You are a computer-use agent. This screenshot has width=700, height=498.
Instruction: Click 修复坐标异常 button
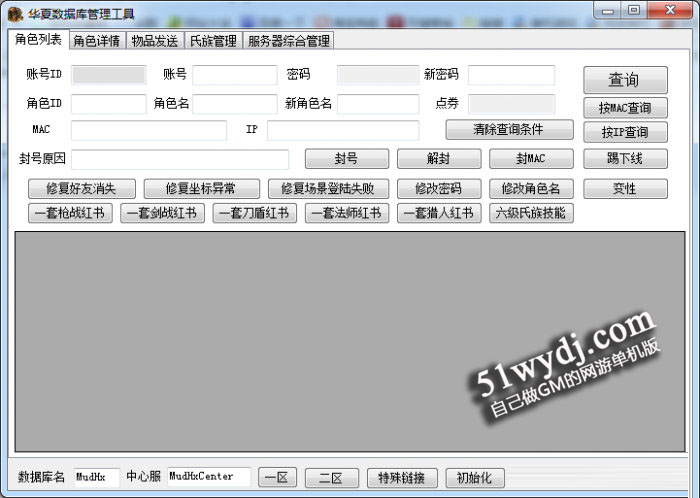coord(201,189)
